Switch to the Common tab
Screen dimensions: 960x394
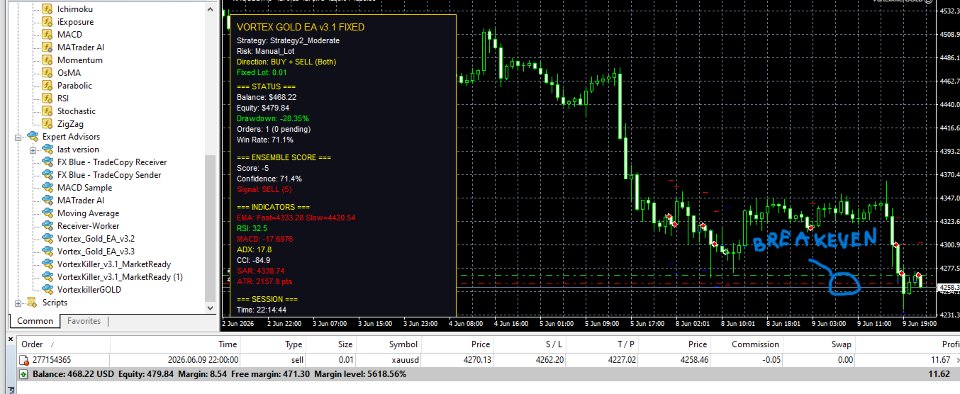[x=35, y=321]
